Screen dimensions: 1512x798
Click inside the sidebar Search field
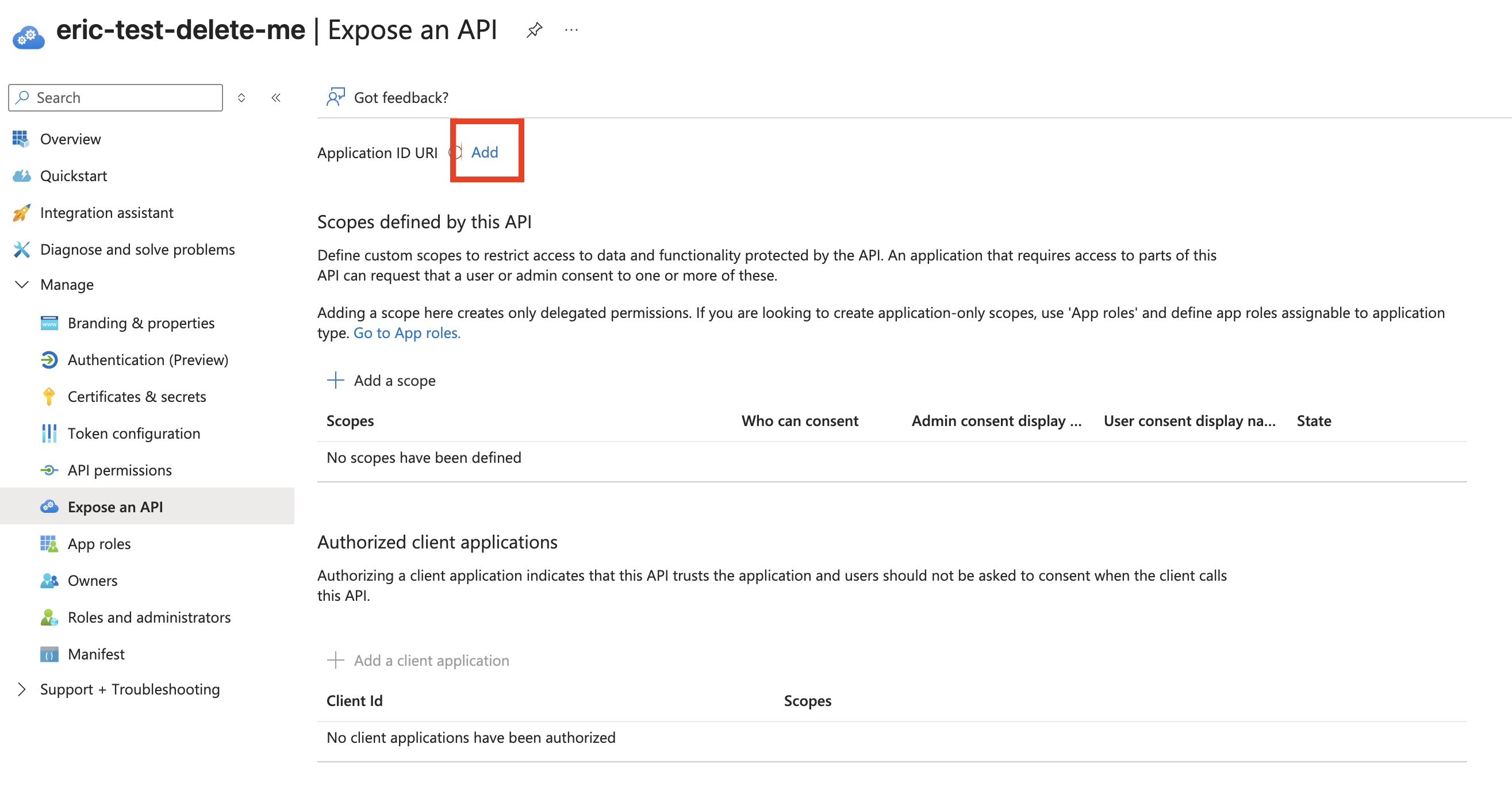point(114,97)
